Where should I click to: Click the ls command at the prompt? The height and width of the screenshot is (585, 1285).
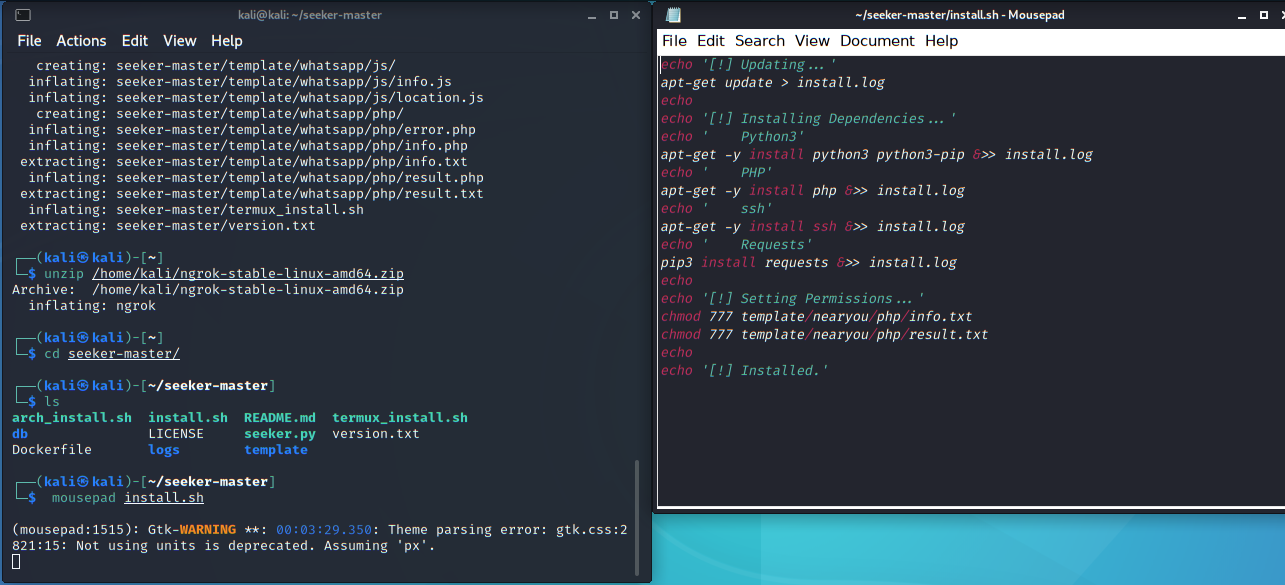pyautogui.click(x=52, y=401)
